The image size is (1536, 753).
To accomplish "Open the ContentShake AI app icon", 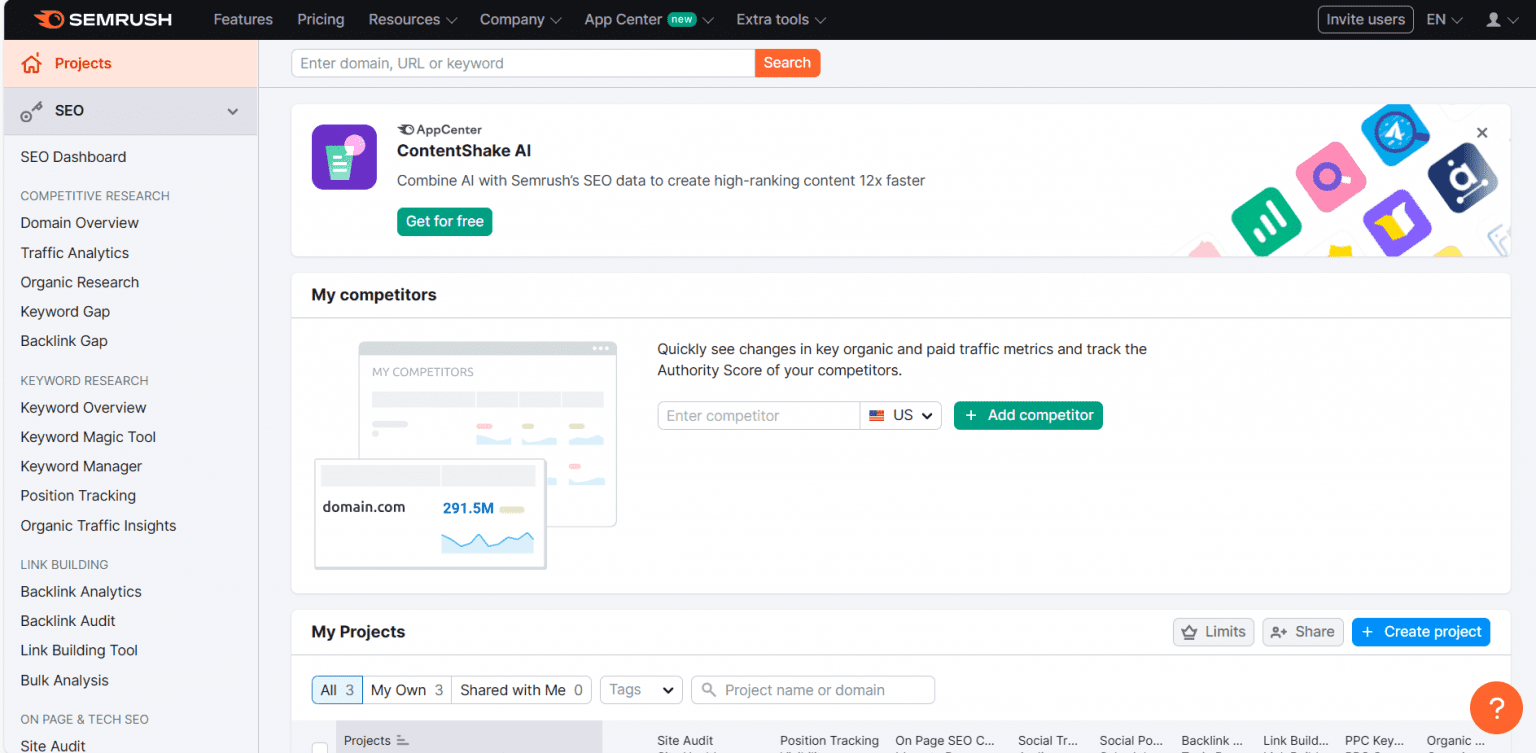I will [344, 157].
